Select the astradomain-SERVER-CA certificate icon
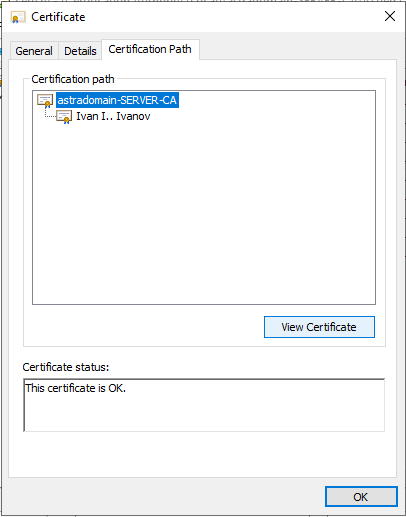Image resolution: width=406 pixels, height=517 pixels. tap(45, 101)
